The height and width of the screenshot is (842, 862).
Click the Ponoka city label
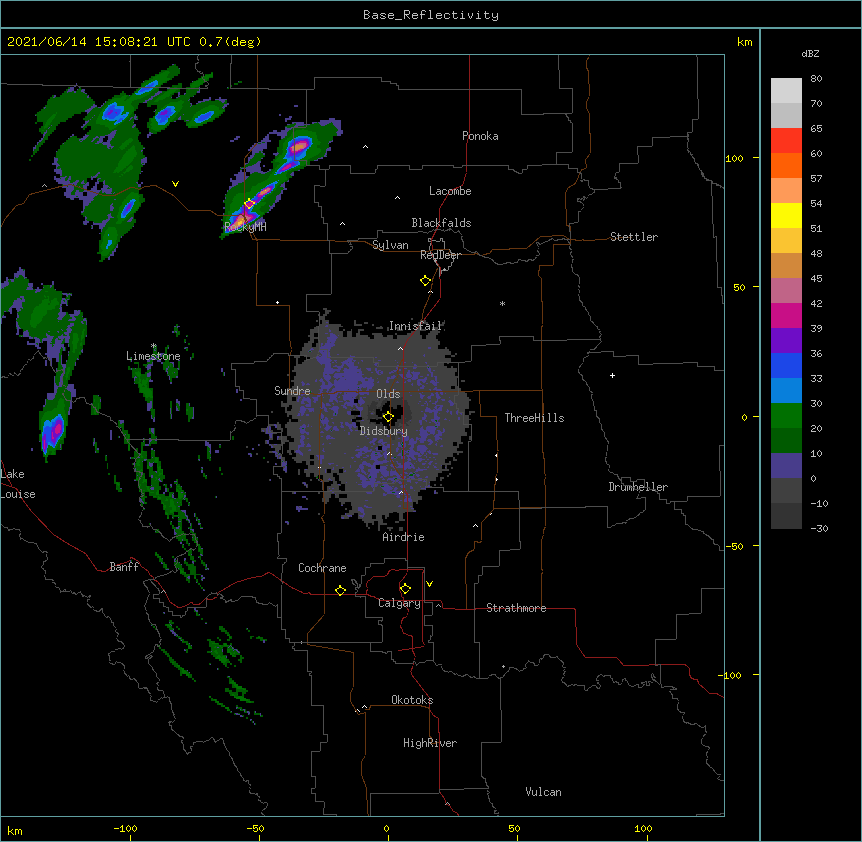click(x=480, y=136)
